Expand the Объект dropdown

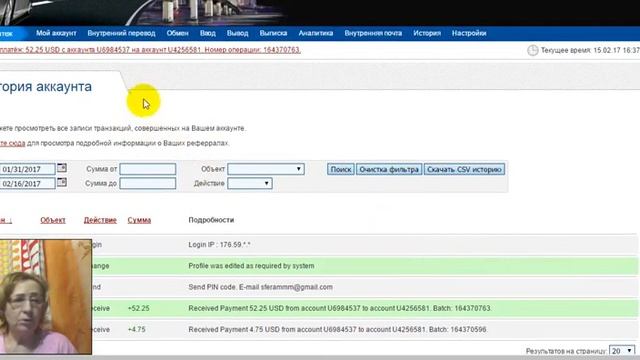[266, 169]
